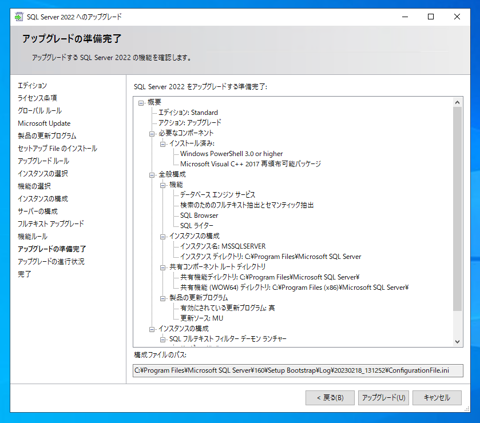
Task: Collapse the 機能 tree node
Action: click(x=163, y=185)
